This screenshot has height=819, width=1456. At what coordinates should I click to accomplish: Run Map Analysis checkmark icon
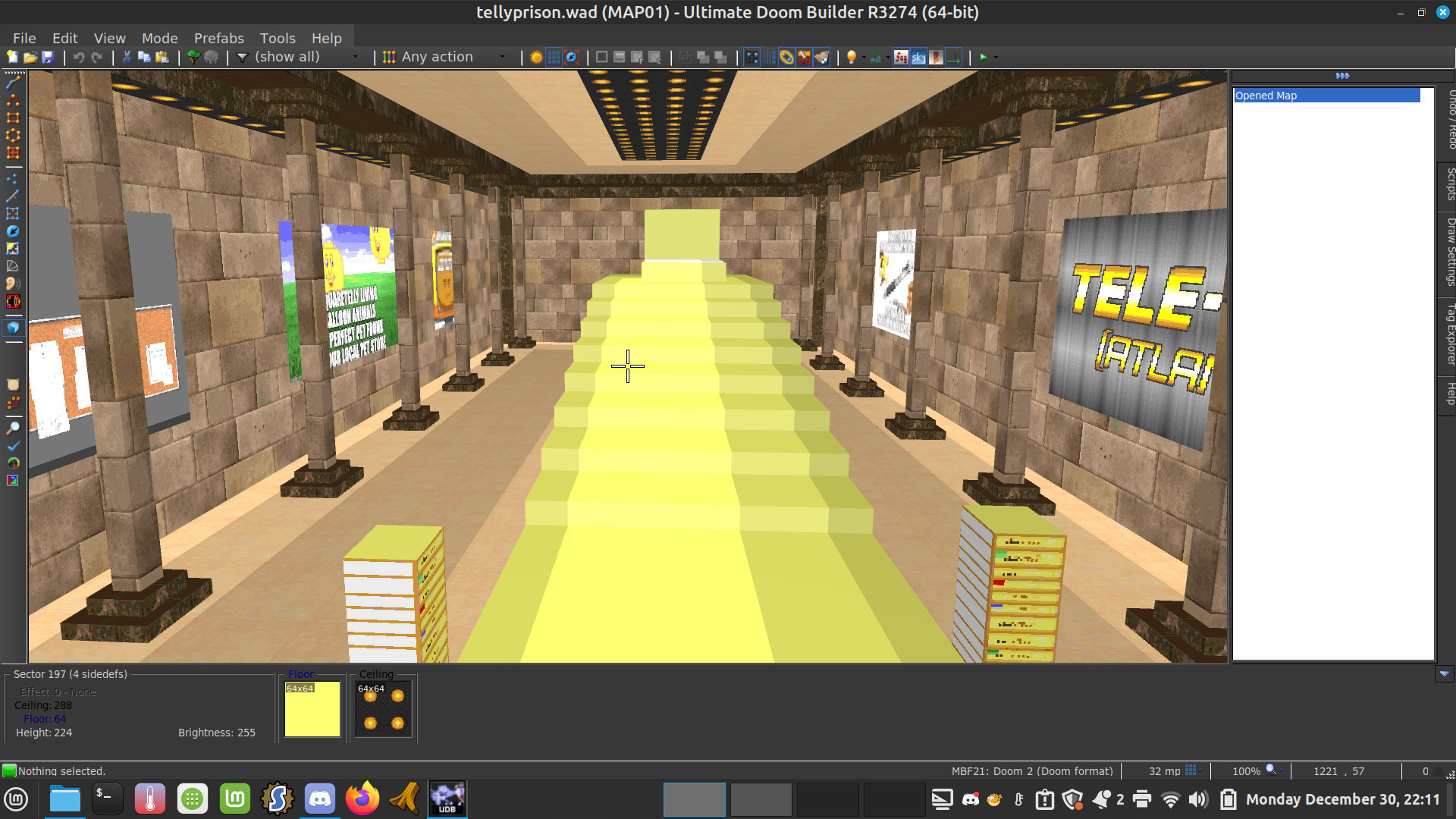click(13, 446)
